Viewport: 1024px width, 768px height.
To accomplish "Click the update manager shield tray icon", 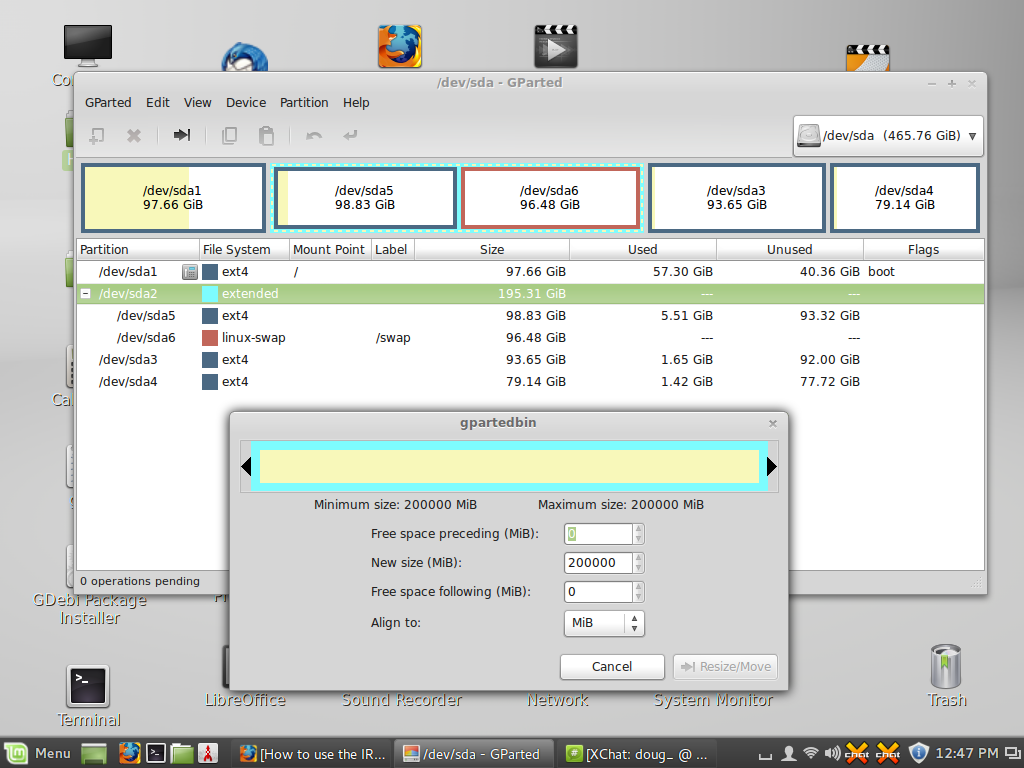I will click(918, 754).
